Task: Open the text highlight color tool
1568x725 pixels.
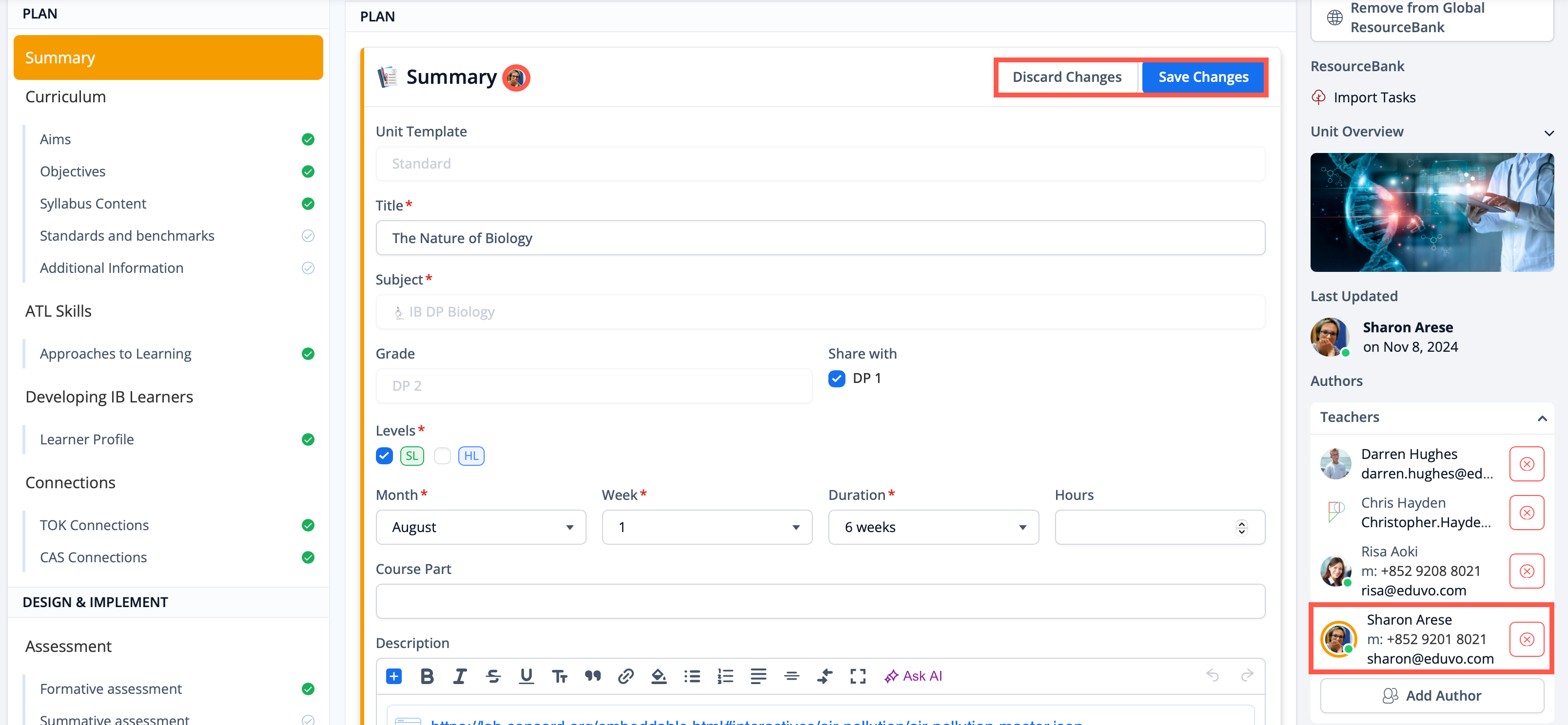Action: (x=658, y=676)
